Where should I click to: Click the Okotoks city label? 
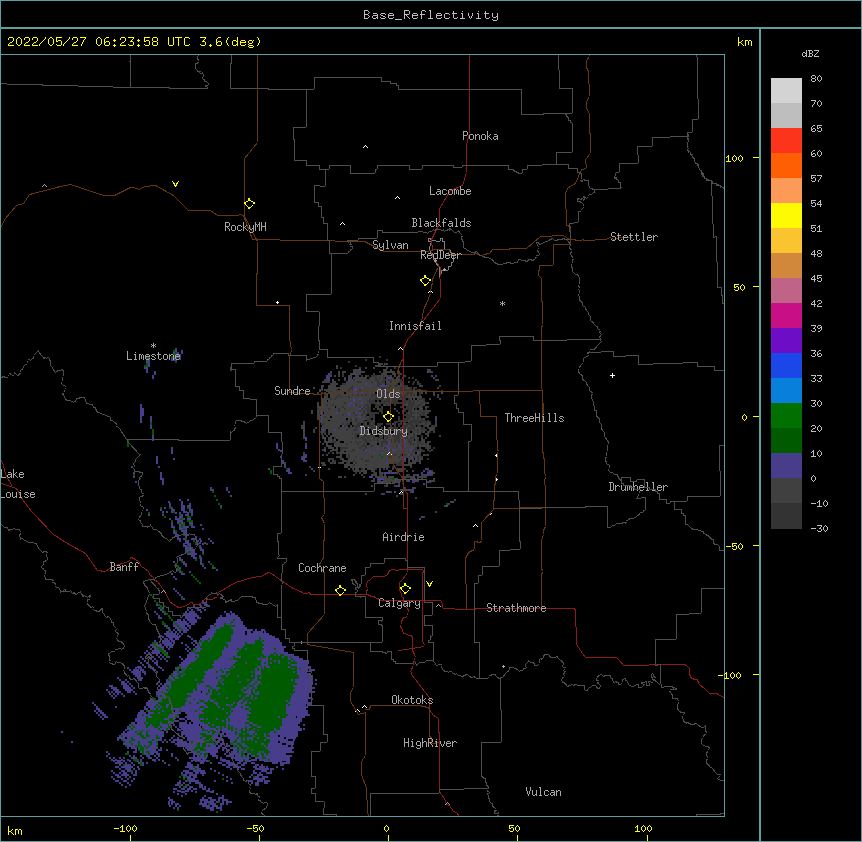pos(412,700)
